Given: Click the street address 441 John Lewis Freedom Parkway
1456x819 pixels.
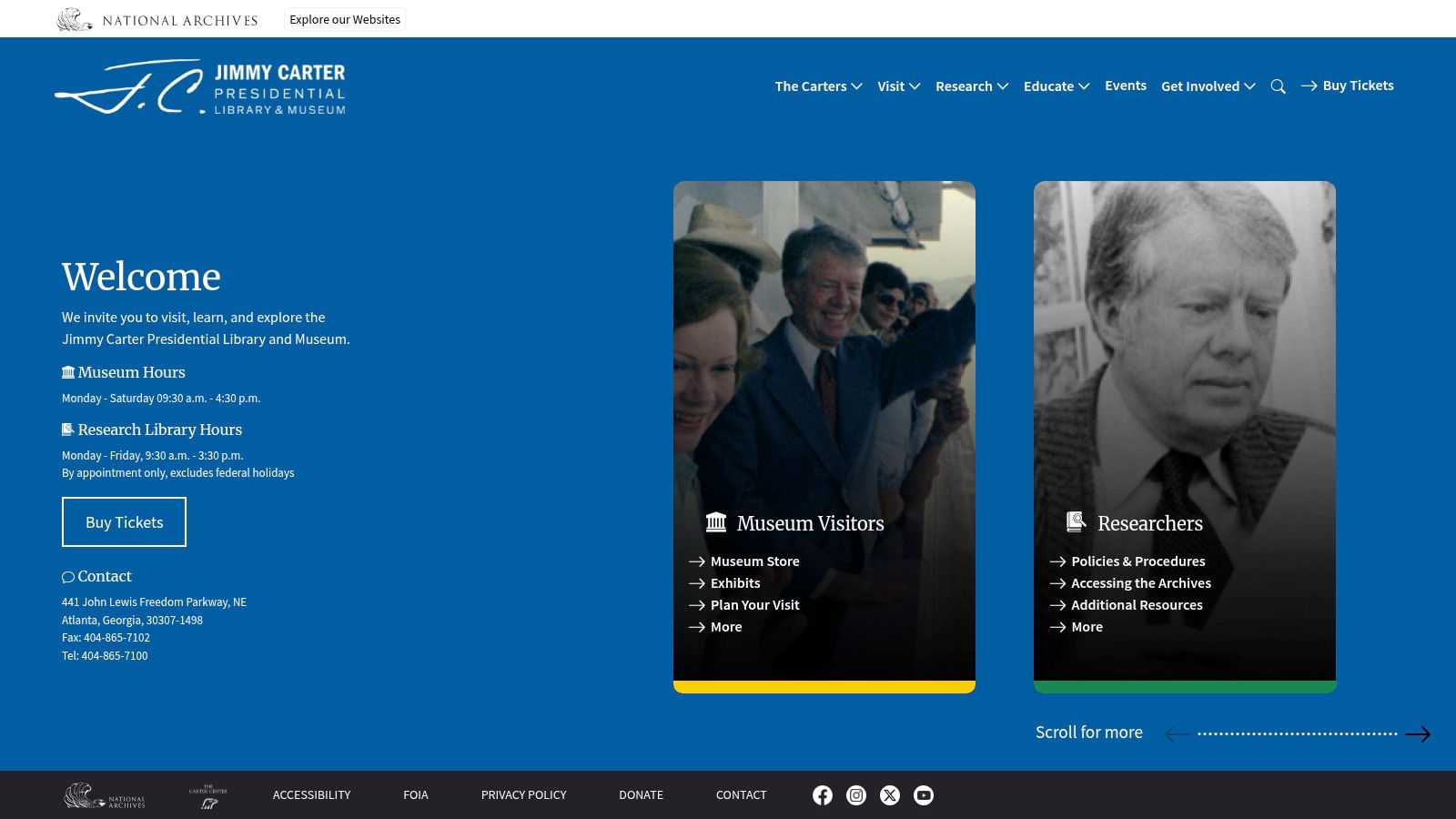Looking at the screenshot, I should pyautogui.click(x=154, y=602).
